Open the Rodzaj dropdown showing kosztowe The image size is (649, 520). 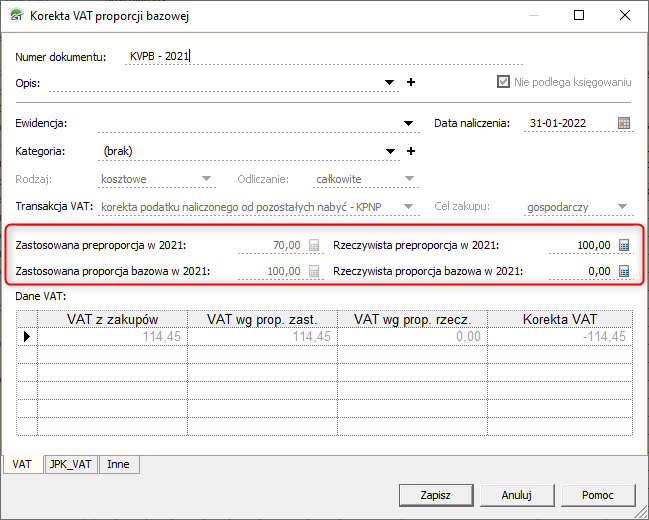point(206,179)
